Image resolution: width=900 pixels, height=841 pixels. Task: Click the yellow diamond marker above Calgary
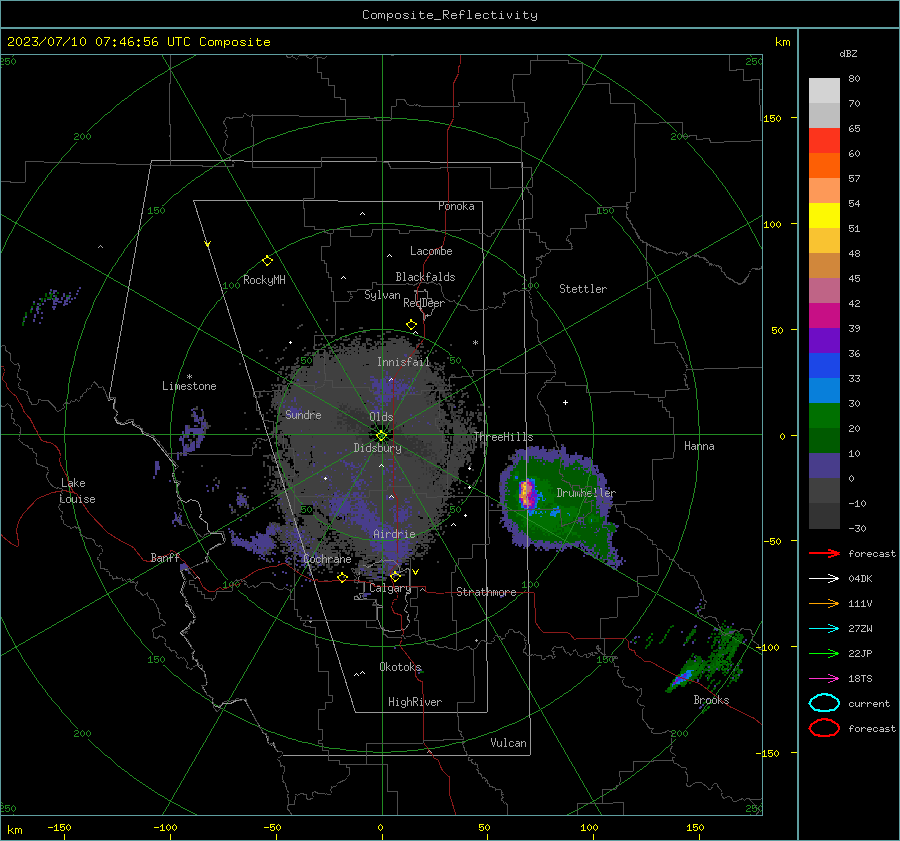point(395,576)
